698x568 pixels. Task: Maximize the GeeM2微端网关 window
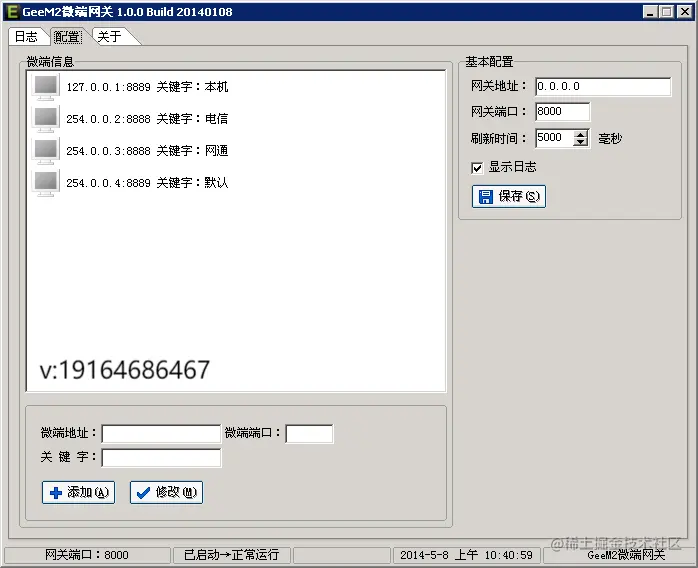pyautogui.click(x=667, y=12)
